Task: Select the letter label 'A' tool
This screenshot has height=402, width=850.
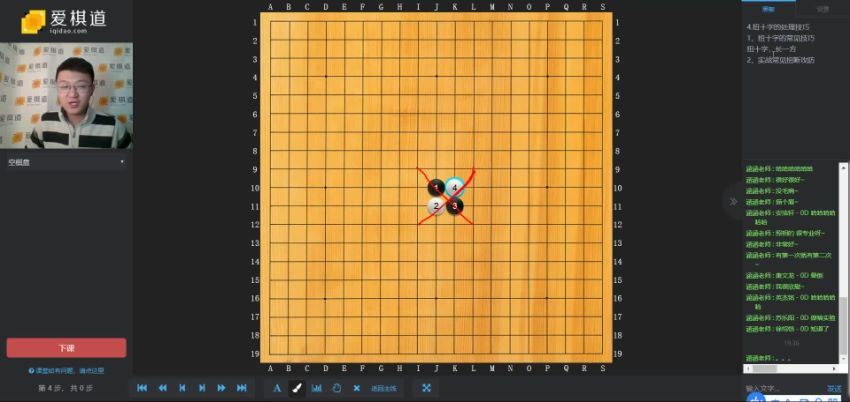Action: (x=277, y=388)
